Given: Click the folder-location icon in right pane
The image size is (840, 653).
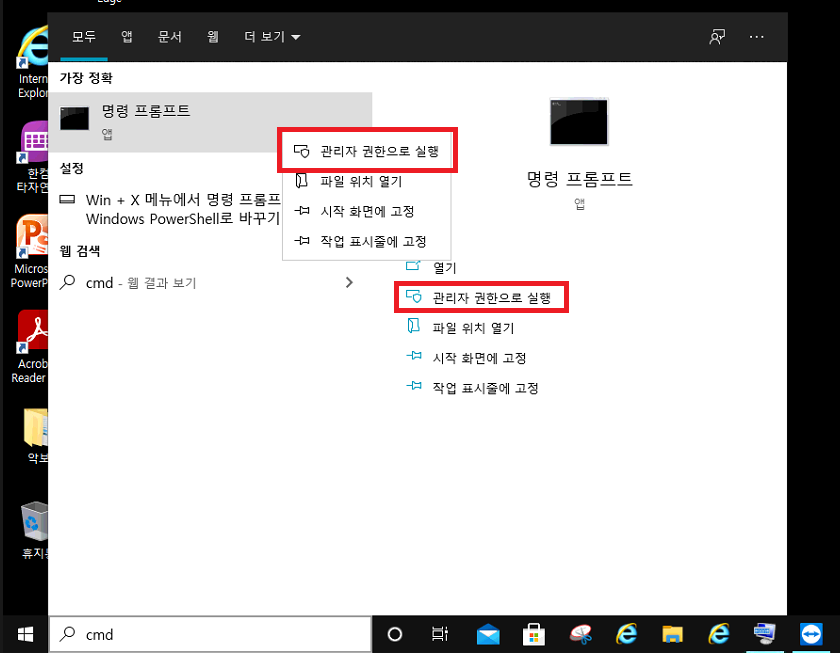Looking at the screenshot, I should [414, 326].
